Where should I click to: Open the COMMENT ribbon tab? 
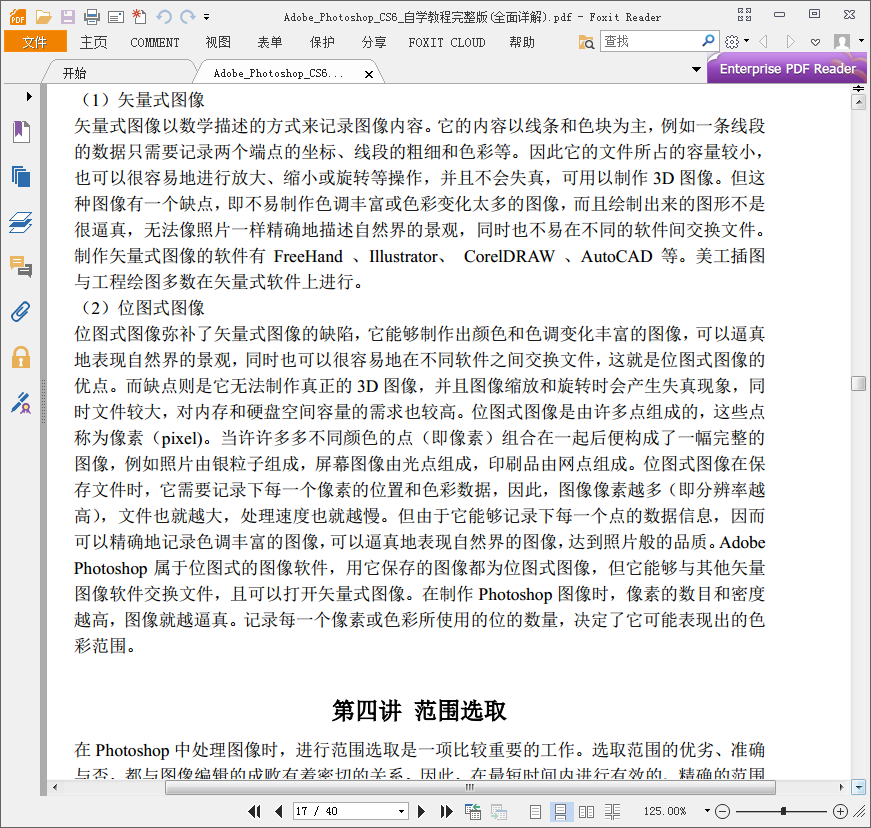click(154, 42)
